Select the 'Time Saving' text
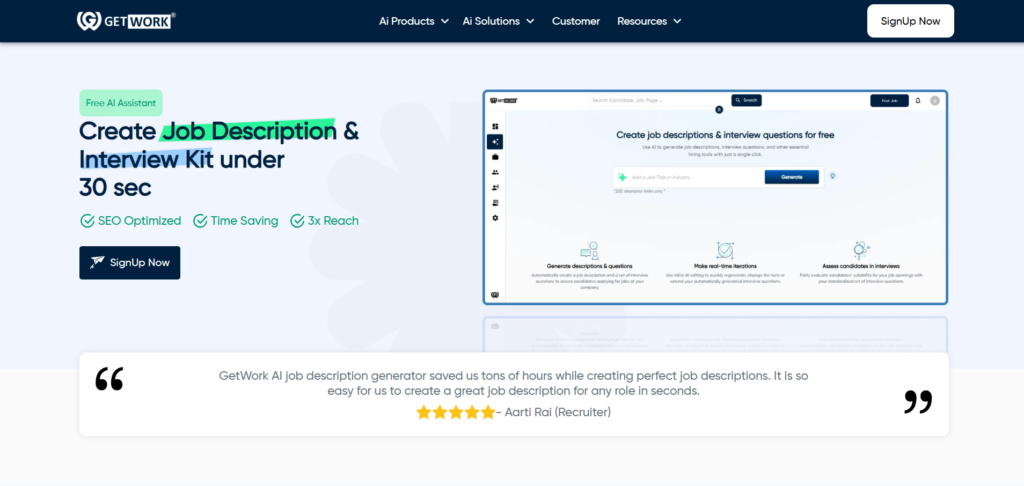Screen dimensions: 1024x486 tap(244, 221)
